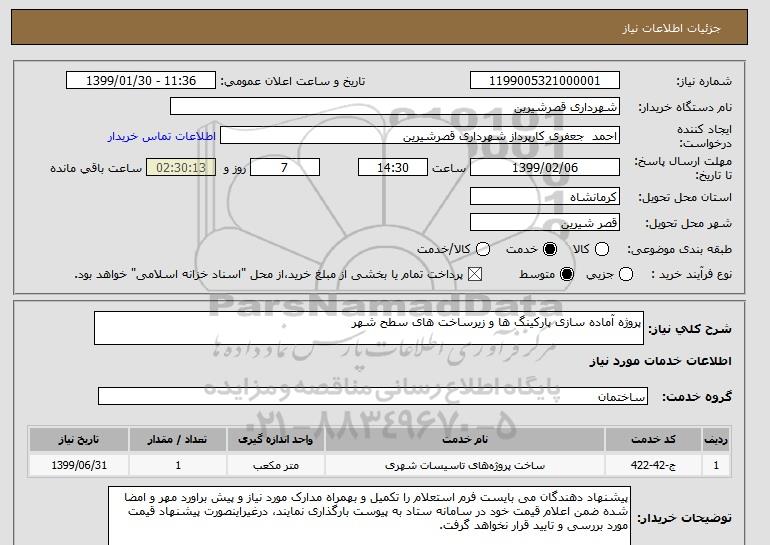Click the جزئیات اطلاعات نیاز page title
Image resolution: width=770 pixels, height=545 pixels.
(x=671, y=28)
